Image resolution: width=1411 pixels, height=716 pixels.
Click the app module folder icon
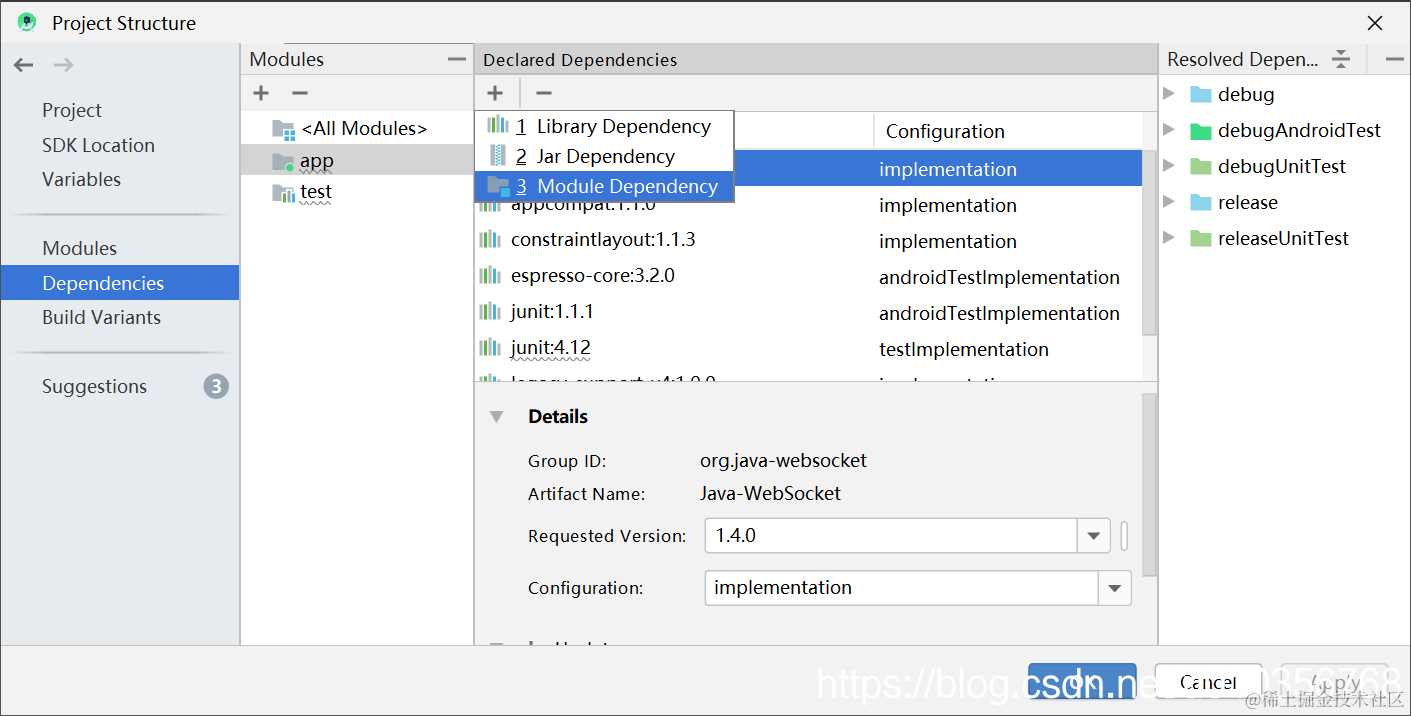(x=284, y=161)
